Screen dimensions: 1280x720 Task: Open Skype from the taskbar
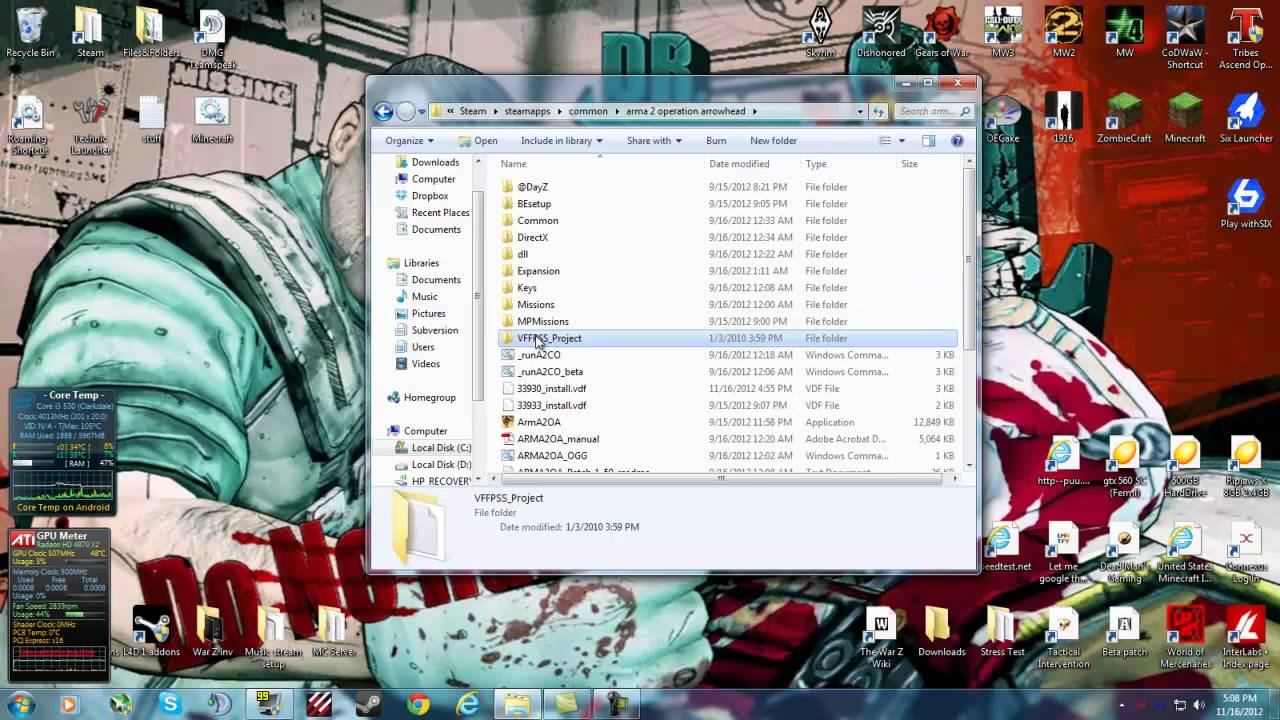[169, 704]
